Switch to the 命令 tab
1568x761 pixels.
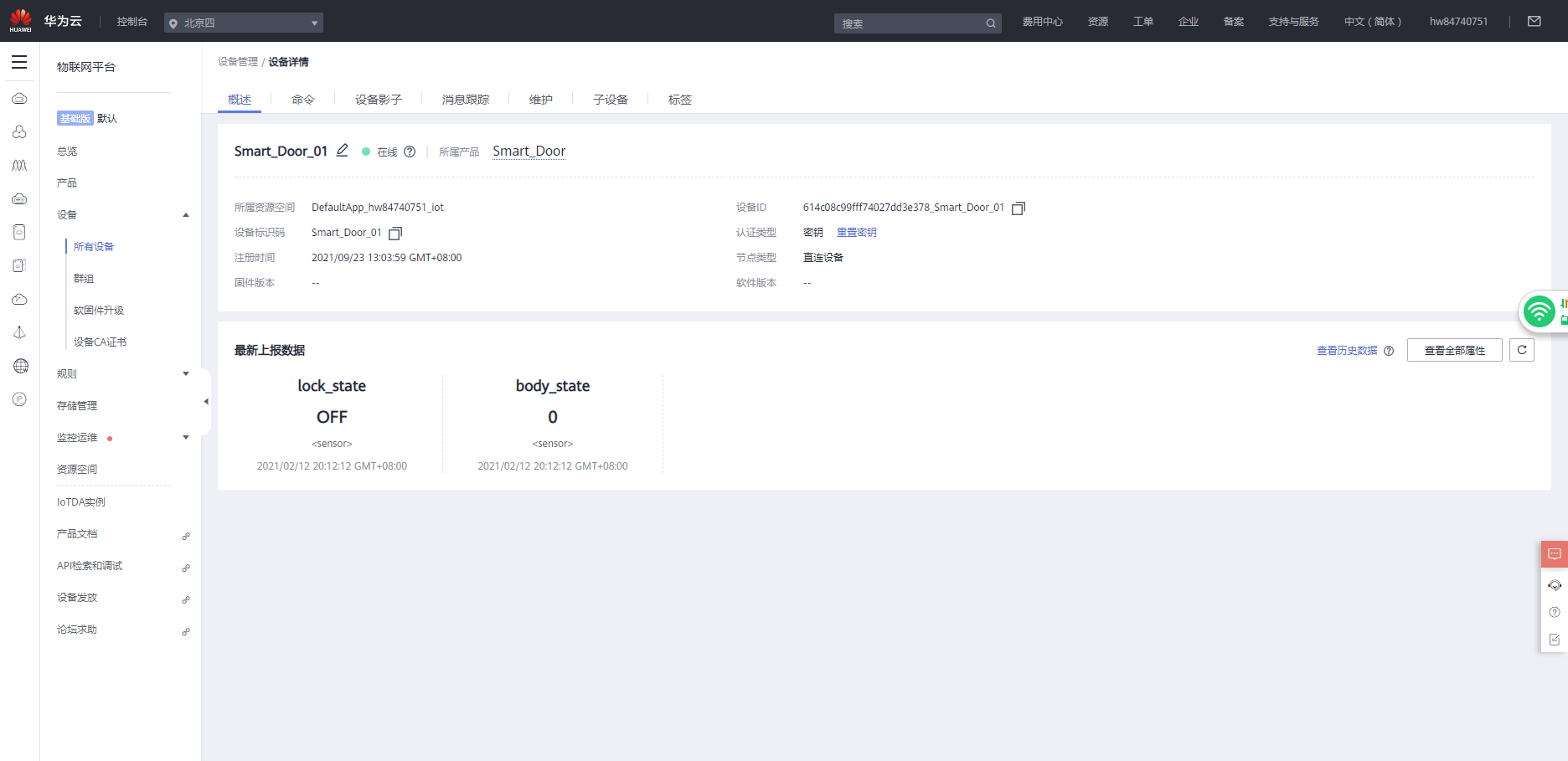(303, 100)
